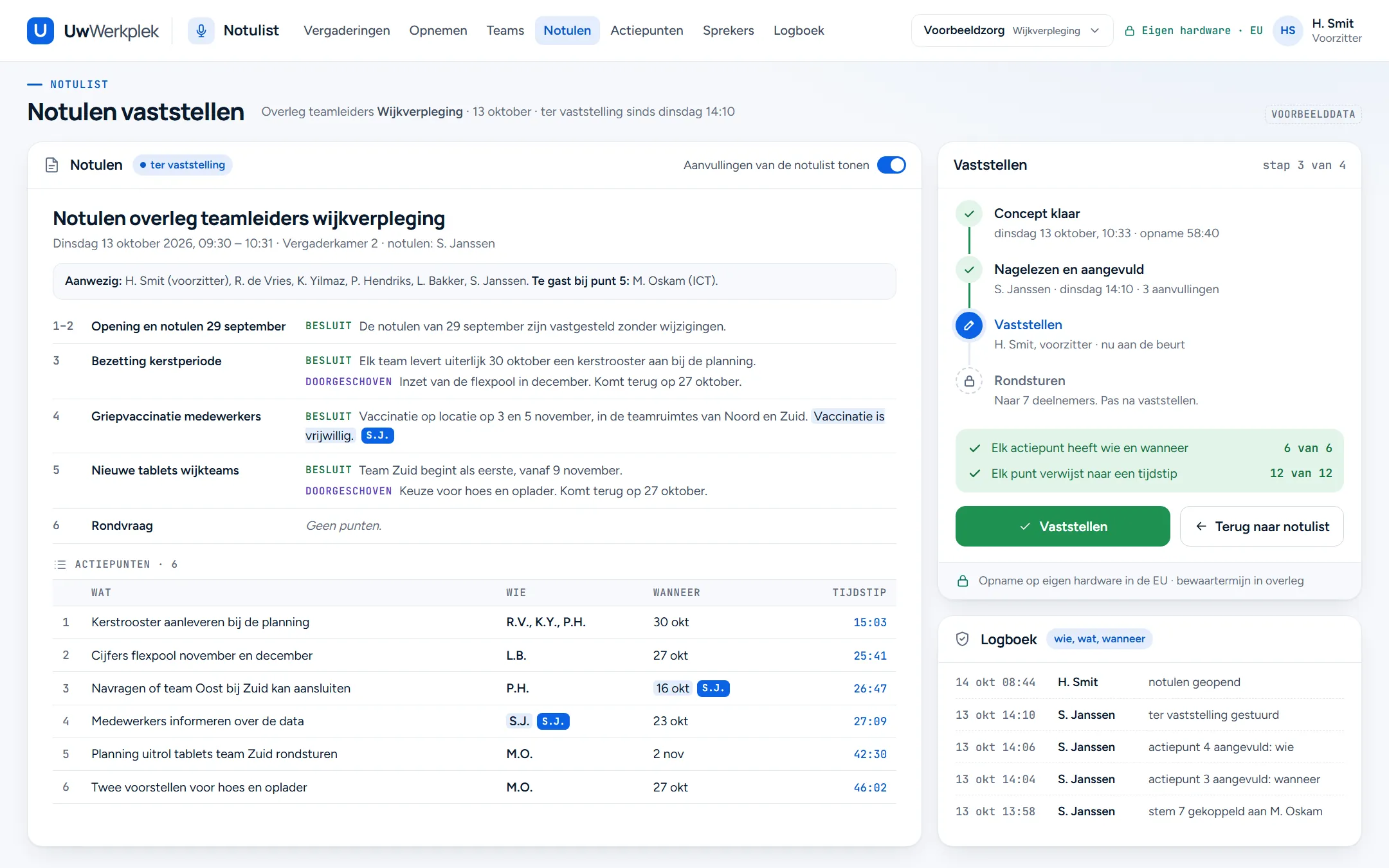This screenshot has height=868, width=1389.
Task: Click the UwWerkplek logo icon
Action: pos(41,30)
